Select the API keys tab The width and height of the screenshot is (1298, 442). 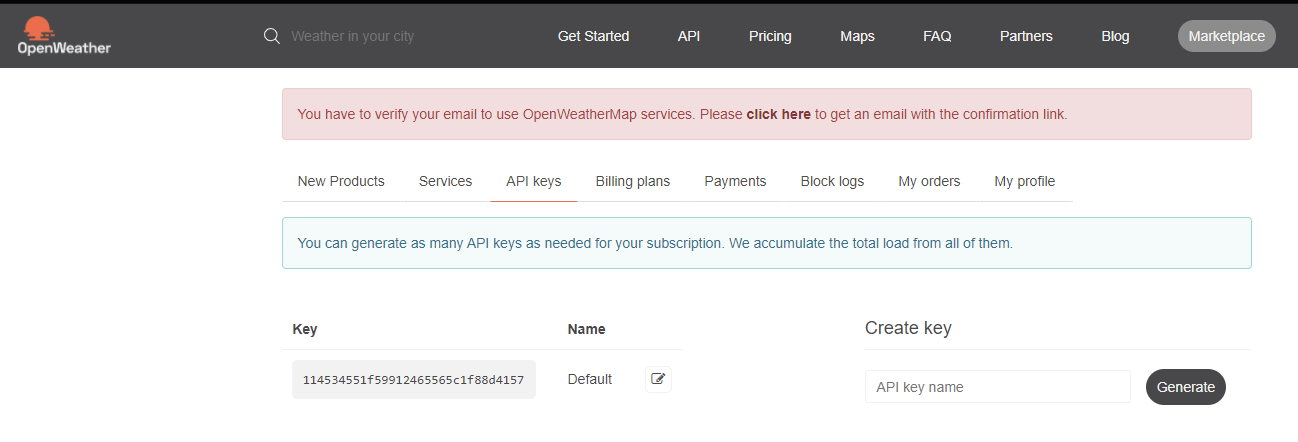(534, 181)
